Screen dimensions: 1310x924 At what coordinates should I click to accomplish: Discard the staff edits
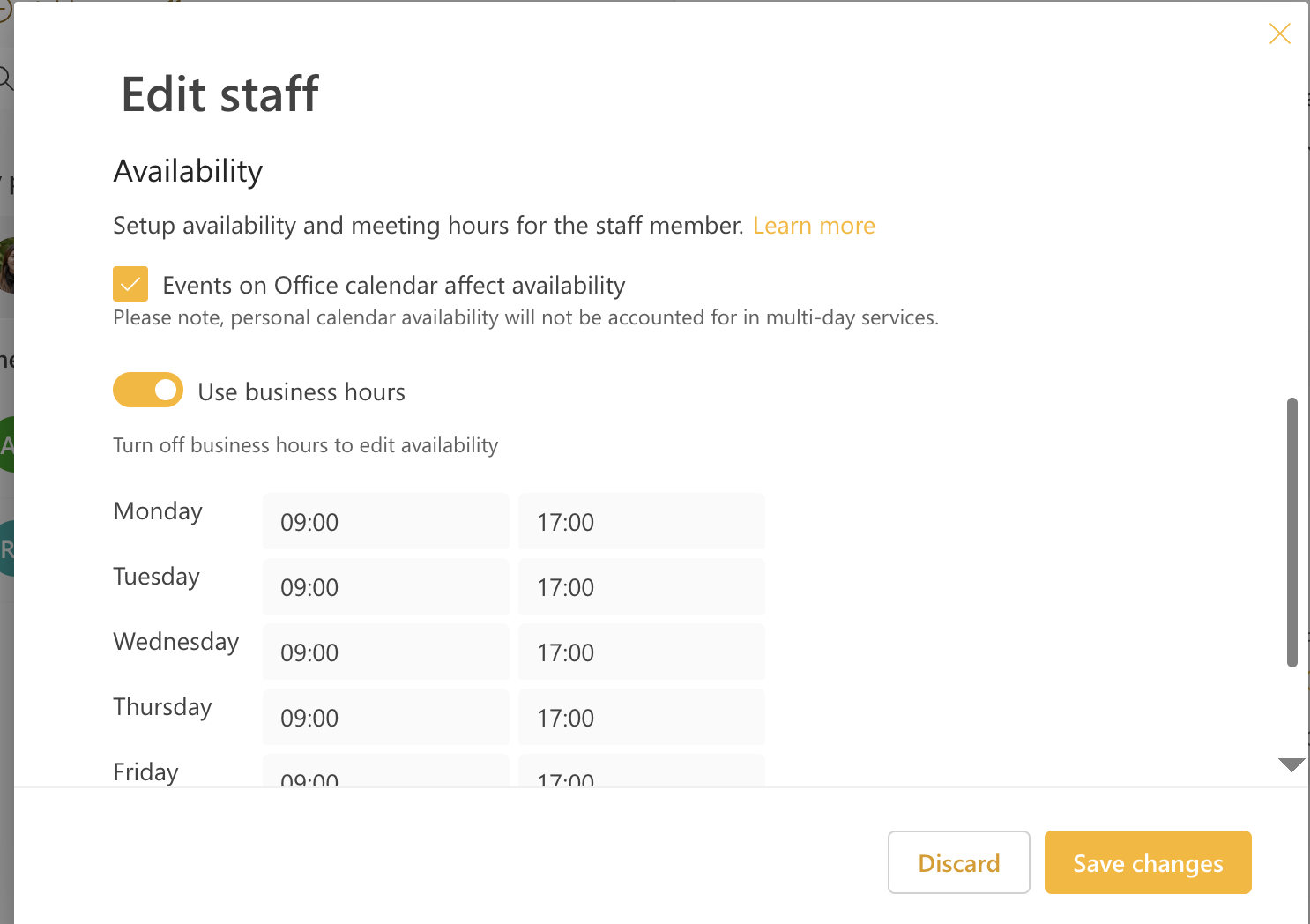point(959,862)
